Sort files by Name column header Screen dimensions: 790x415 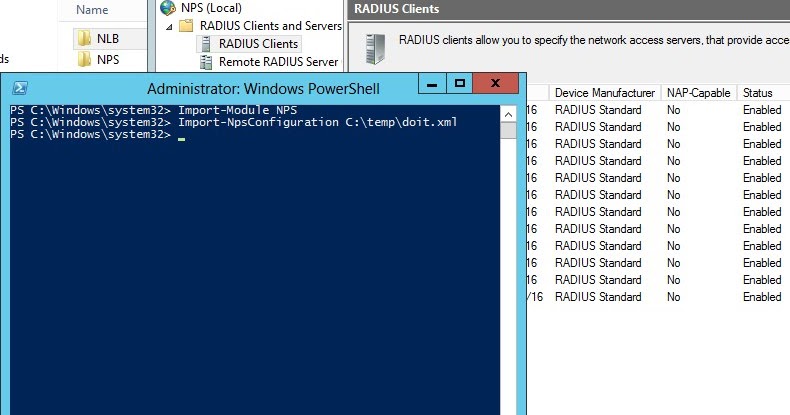point(92,10)
